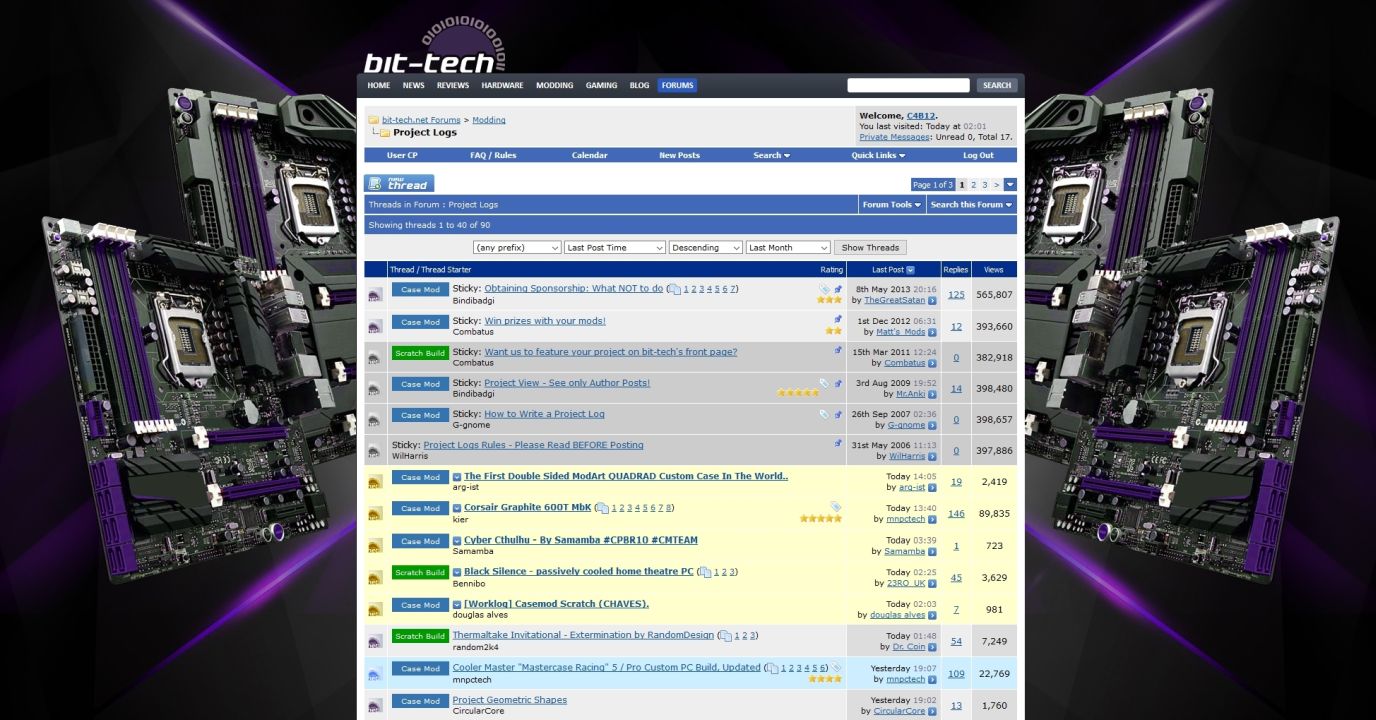Image resolution: width=1376 pixels, height=720 pixels.
Task: Click thread status icon for Cooler Master Mastercase row
Action: 375,673
